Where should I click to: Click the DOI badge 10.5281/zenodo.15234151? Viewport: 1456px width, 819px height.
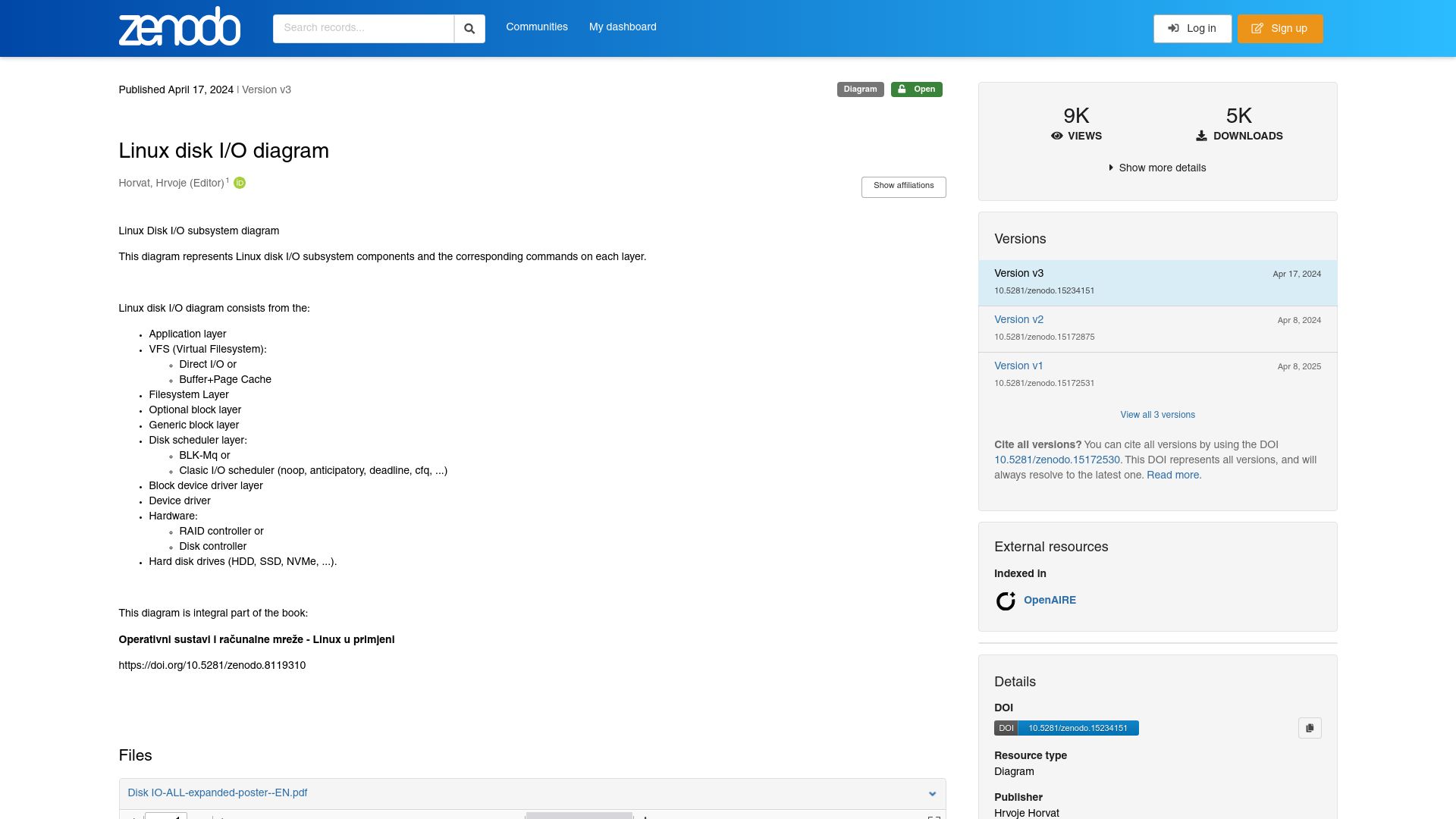1066,728
